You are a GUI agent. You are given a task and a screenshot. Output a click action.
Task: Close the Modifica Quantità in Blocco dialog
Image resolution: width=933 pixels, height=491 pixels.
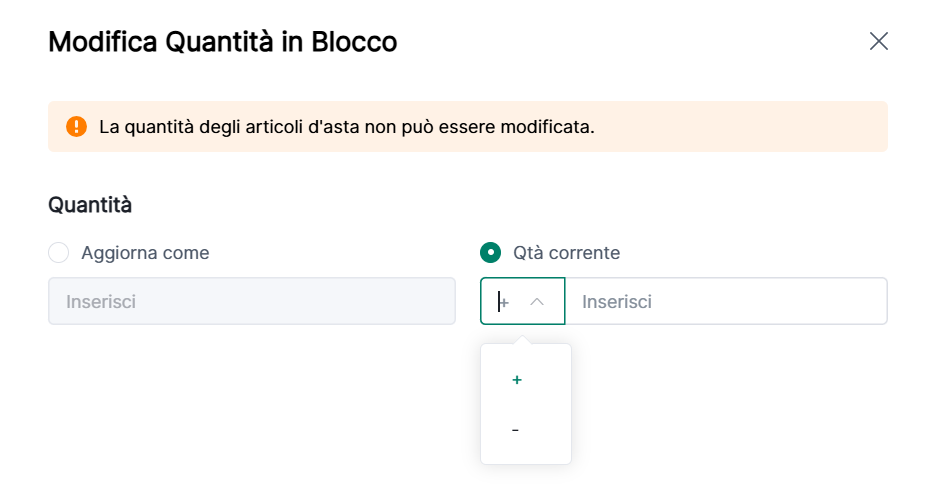click(x=878, y=41)
